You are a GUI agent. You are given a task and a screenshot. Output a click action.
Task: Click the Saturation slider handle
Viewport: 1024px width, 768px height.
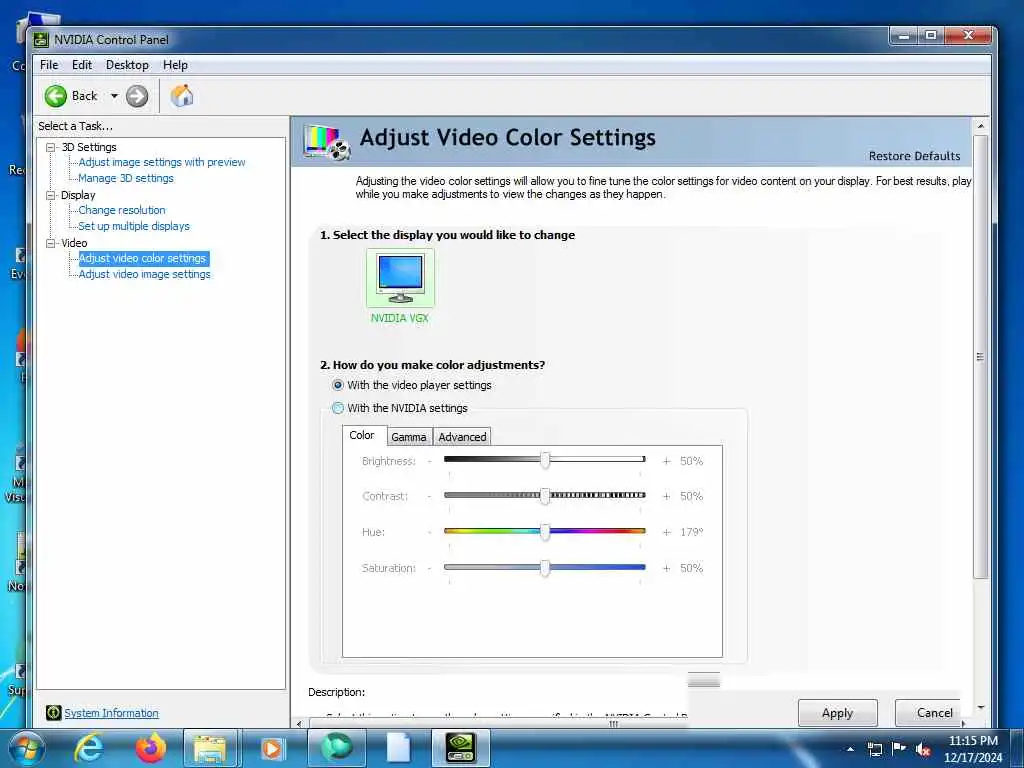pos(545,568)
